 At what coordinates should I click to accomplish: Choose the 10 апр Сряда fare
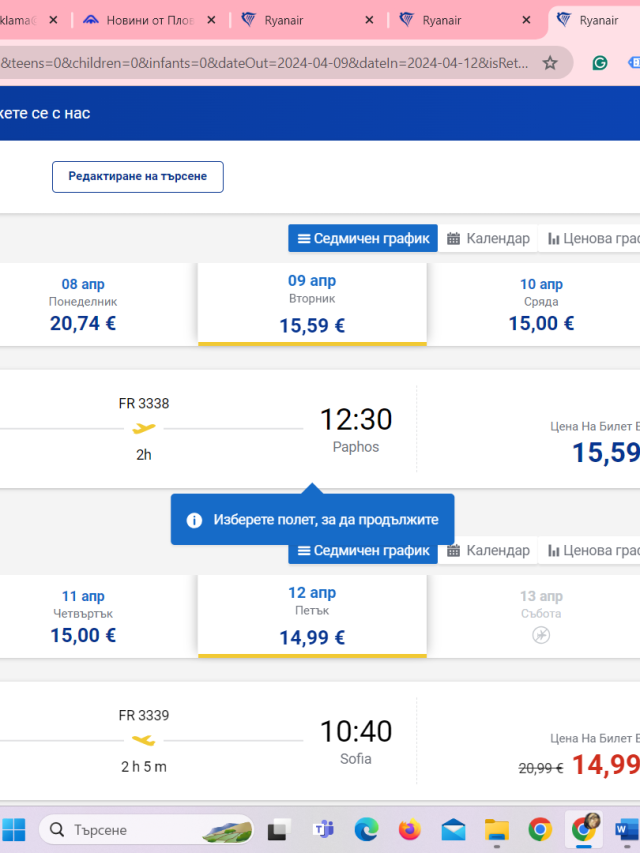tap(541, 305)
